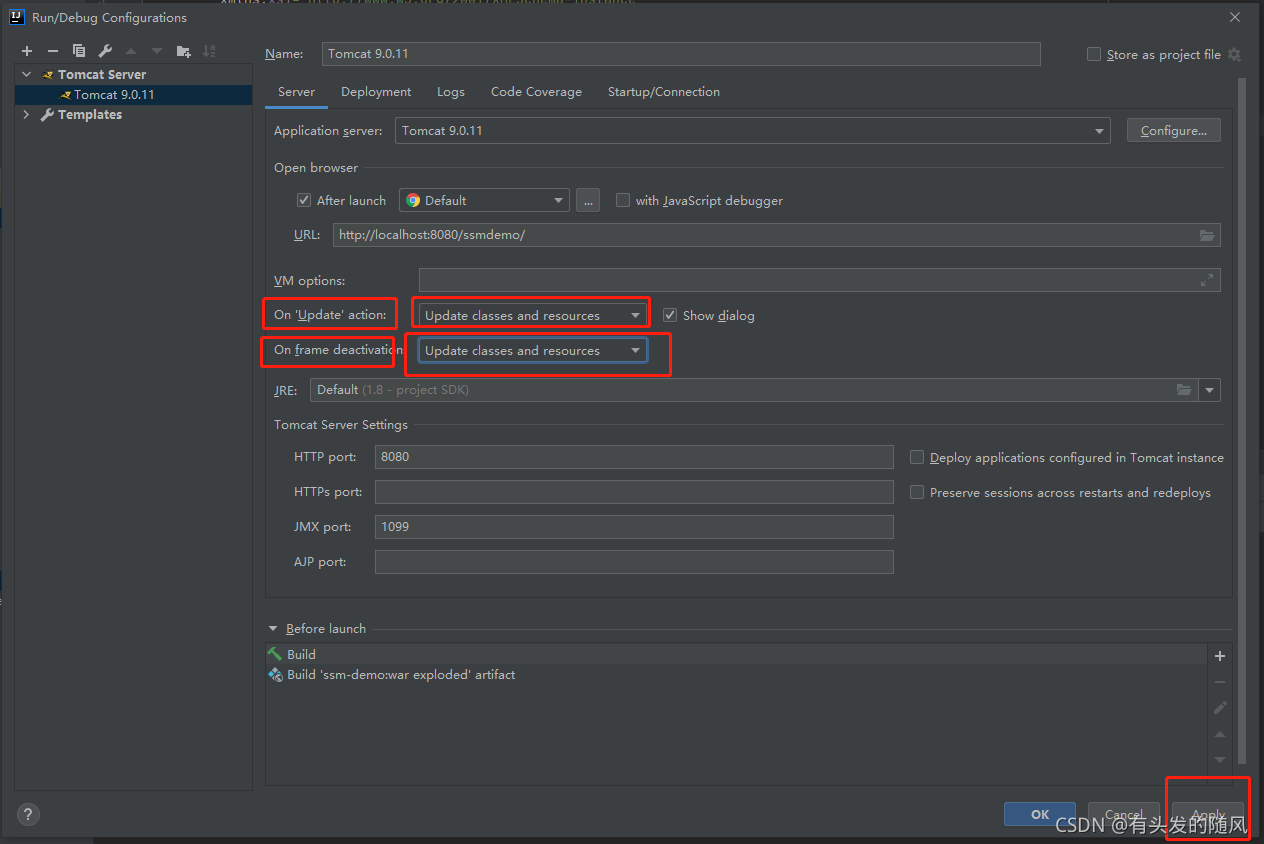Select Build 'ssm-demo:war exploded' artifact task
The width and height of the screenshot is (1264, 844).
[x=736, y=675]
